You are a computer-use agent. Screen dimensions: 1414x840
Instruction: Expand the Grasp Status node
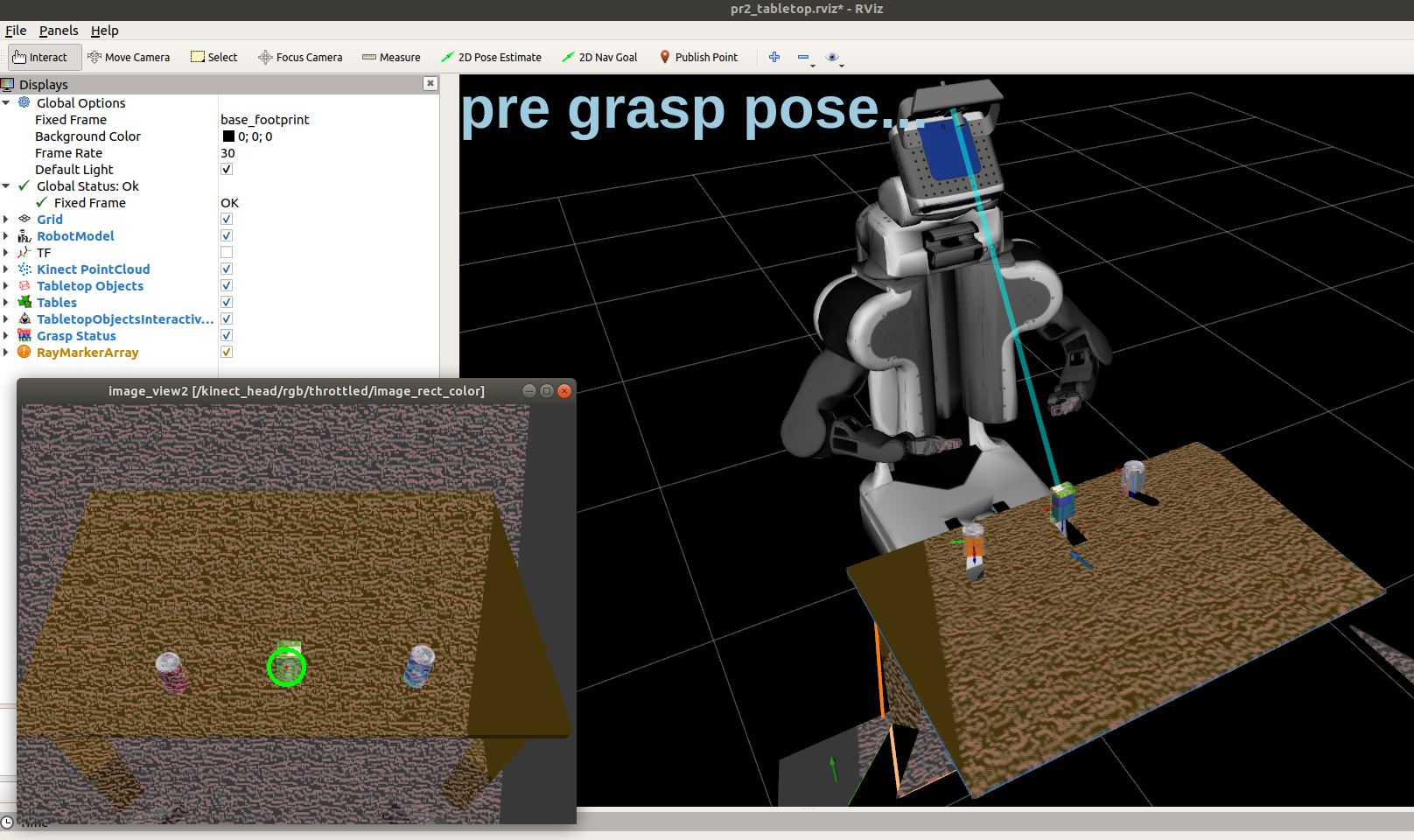pyautogui.click(x=6, y=335)
